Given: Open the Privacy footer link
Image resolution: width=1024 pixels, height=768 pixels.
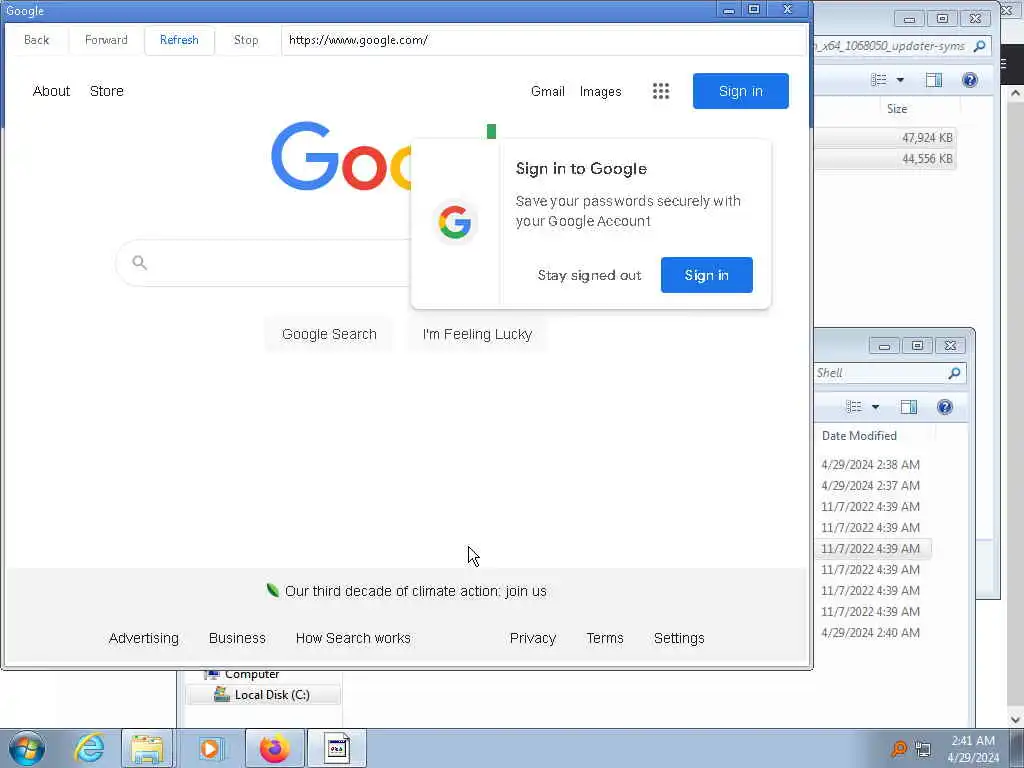Looking at the screenshot, I should click(533, 638).
